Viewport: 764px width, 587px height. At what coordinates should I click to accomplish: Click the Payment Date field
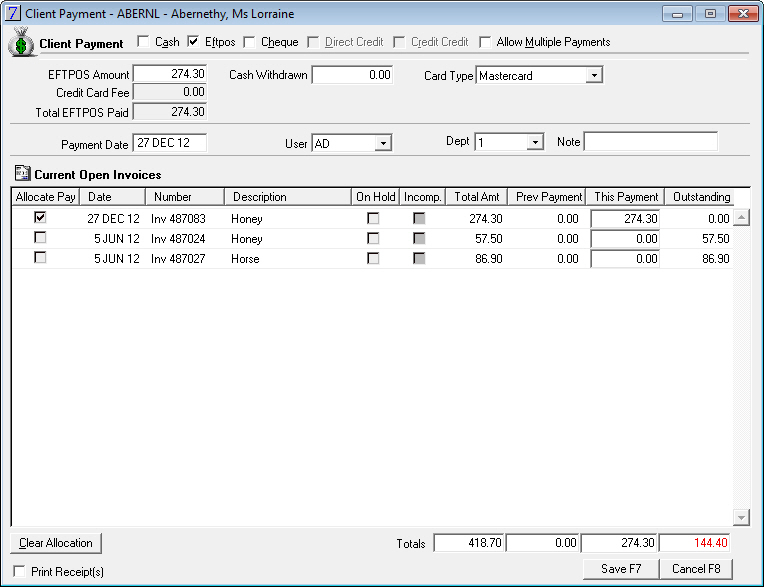[x=170, y=143]
